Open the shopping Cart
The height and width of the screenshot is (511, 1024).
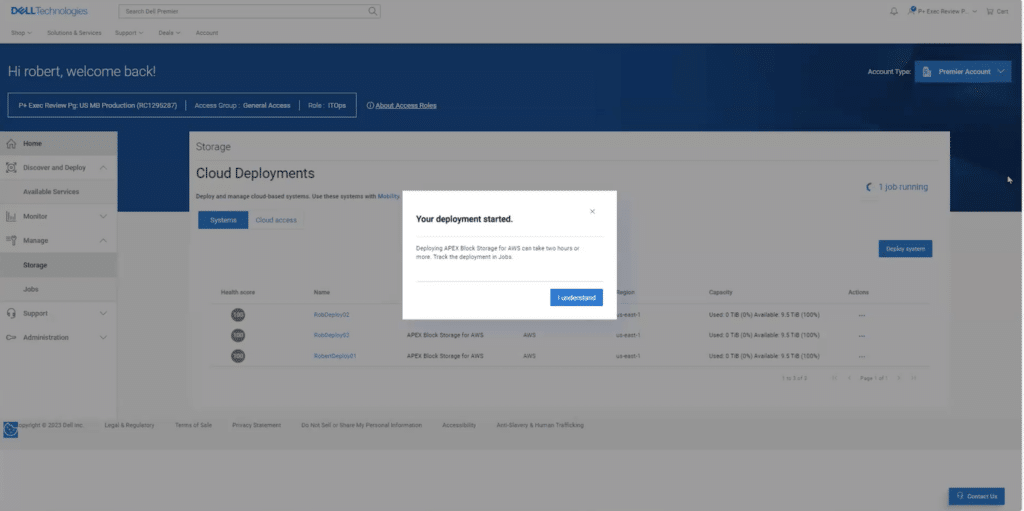(997, 11)
